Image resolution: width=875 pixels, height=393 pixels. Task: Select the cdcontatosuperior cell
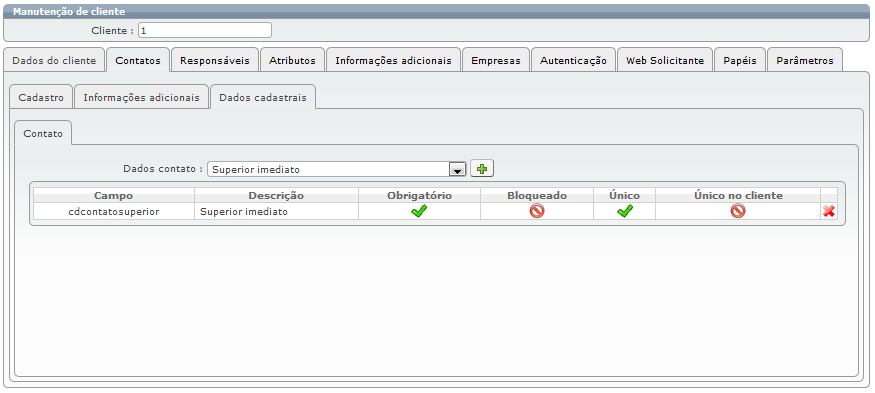pyautogui.click(x=114, y=212)
